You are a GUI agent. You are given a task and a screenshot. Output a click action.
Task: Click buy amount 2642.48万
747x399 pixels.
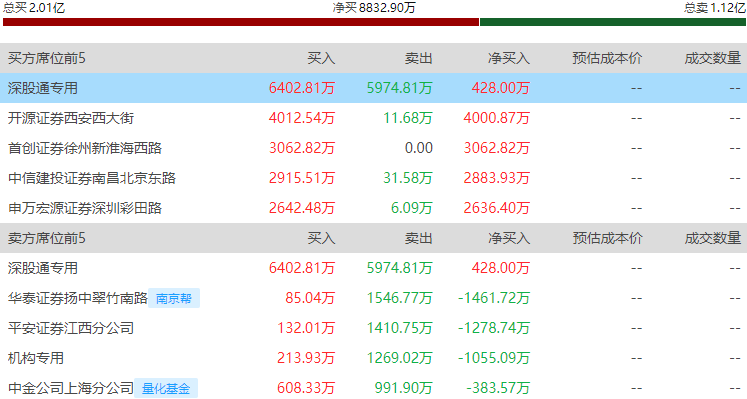(302, 208)
